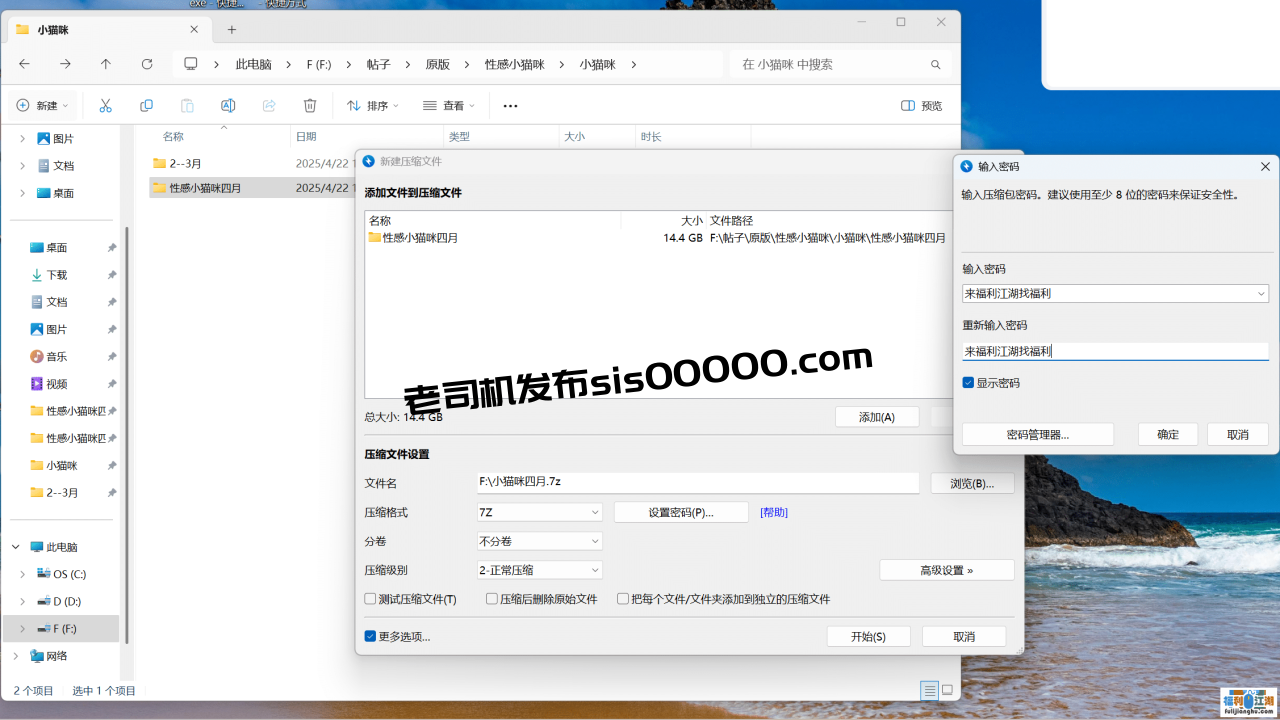Click the 确定 button in password dialog
1280x720 pixels.
[x=1167, y=435]
